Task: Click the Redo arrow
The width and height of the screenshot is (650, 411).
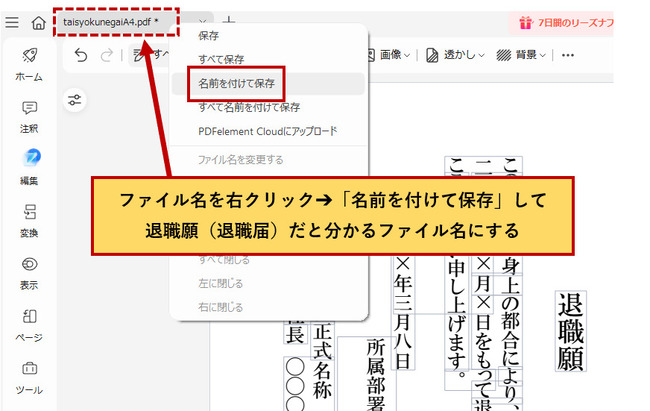Action: point(107,55)
